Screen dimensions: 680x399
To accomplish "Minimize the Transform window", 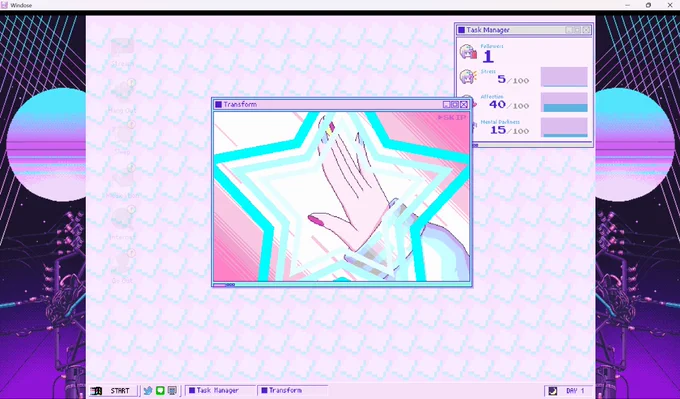I will [446, 105].
